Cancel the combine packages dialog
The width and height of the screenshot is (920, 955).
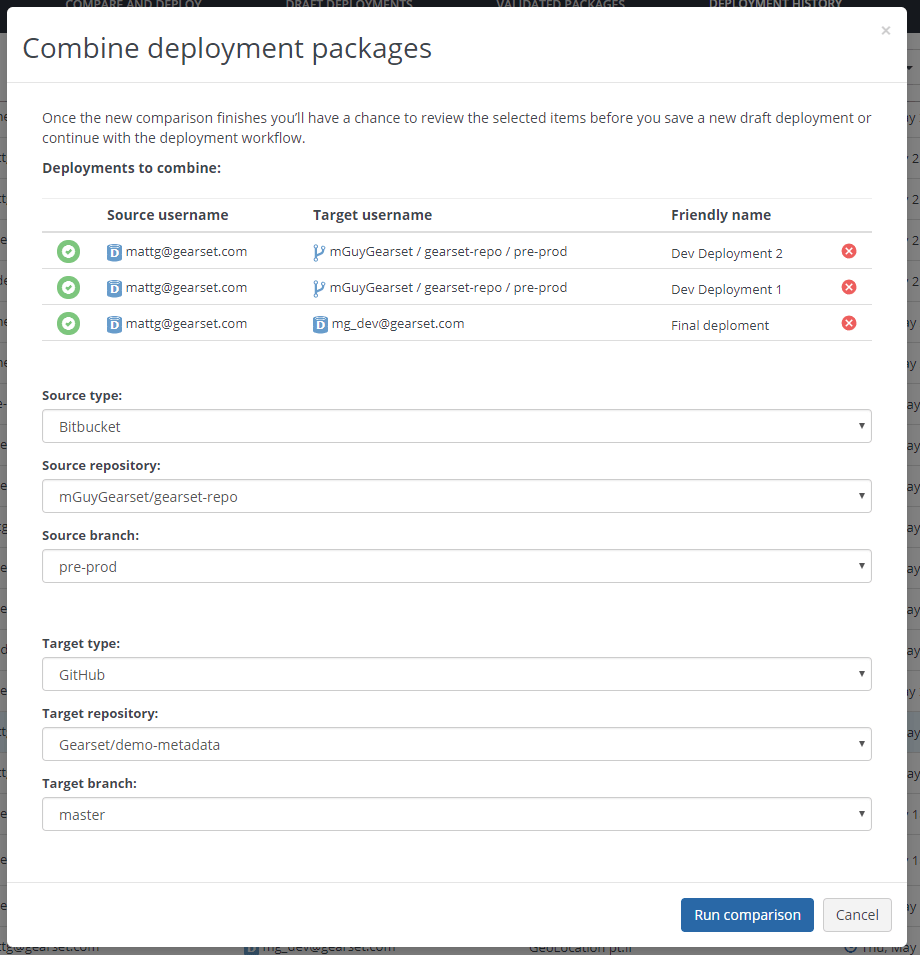pyautogui.click(x=857, y=915)
